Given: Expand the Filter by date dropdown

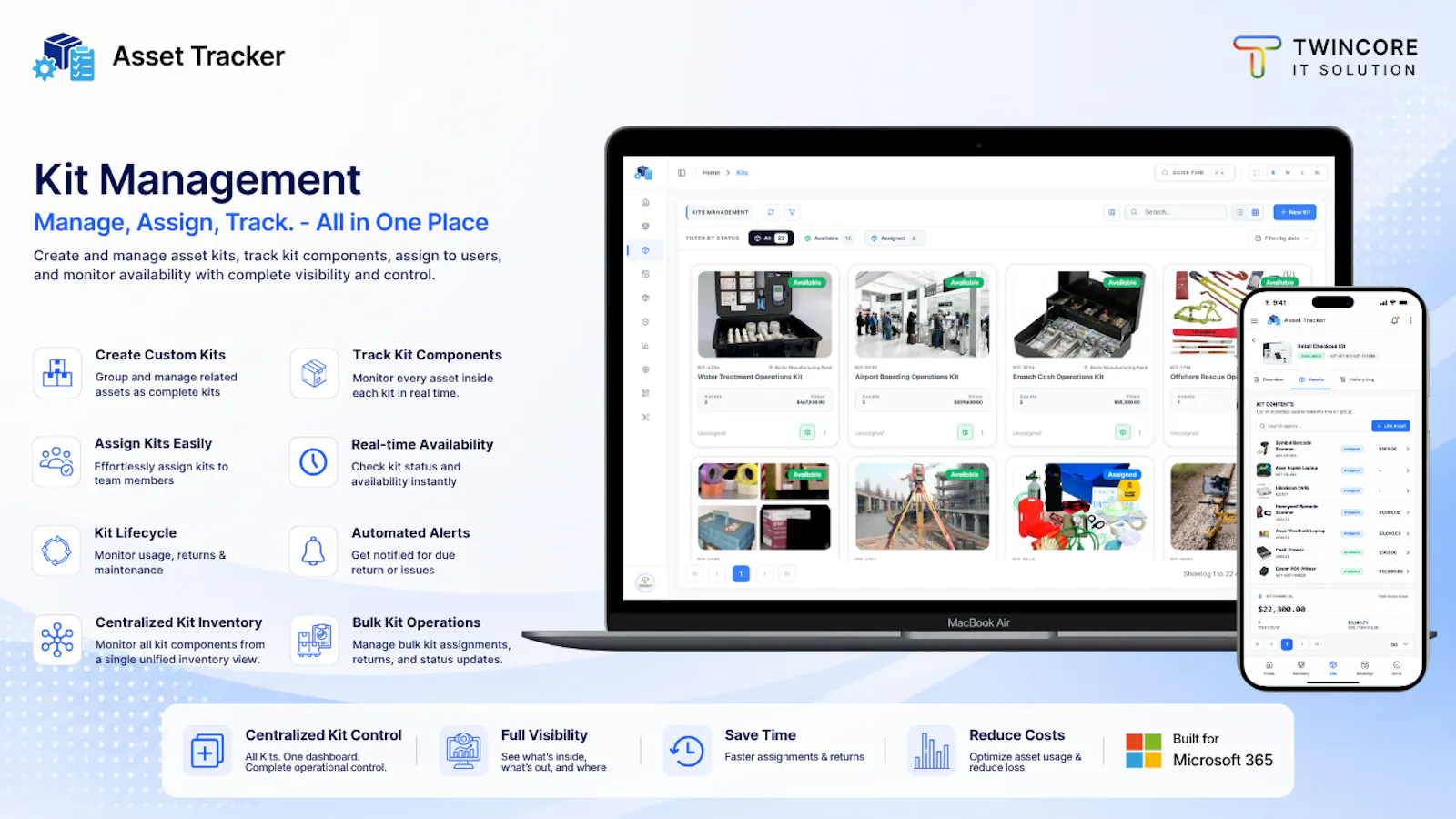Looking at the screenshot, I should (x=1281, y=238).
